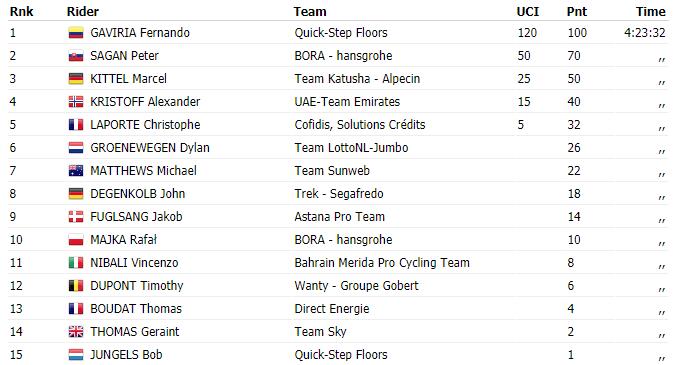Click the Slovak flag beside Sagan
Viewport: 685px width, 365px height.
(x=76, y=56)
